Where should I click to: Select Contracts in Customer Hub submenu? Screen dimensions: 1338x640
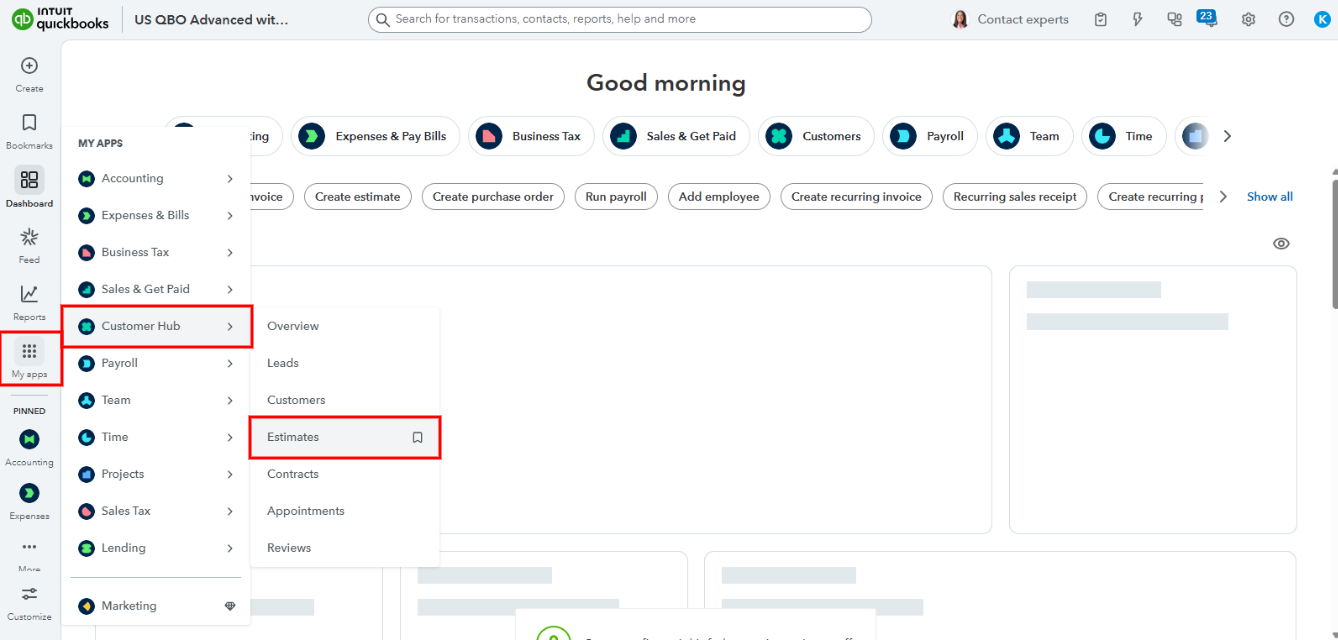point(344,474)
